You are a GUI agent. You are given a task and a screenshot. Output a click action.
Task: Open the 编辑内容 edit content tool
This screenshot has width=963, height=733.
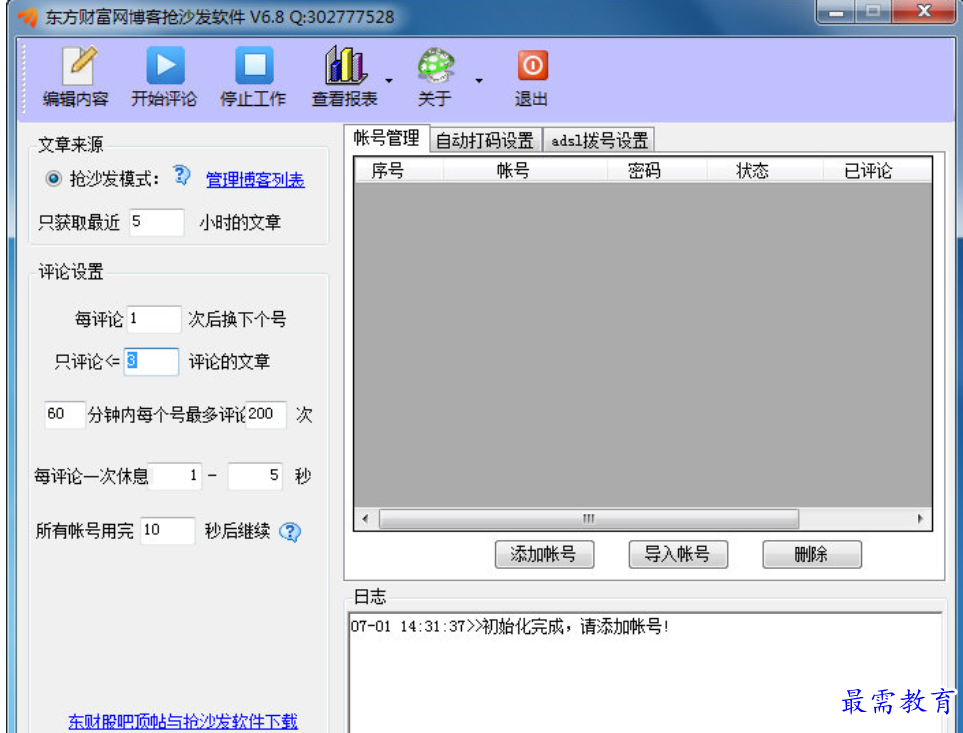point(76,77)
